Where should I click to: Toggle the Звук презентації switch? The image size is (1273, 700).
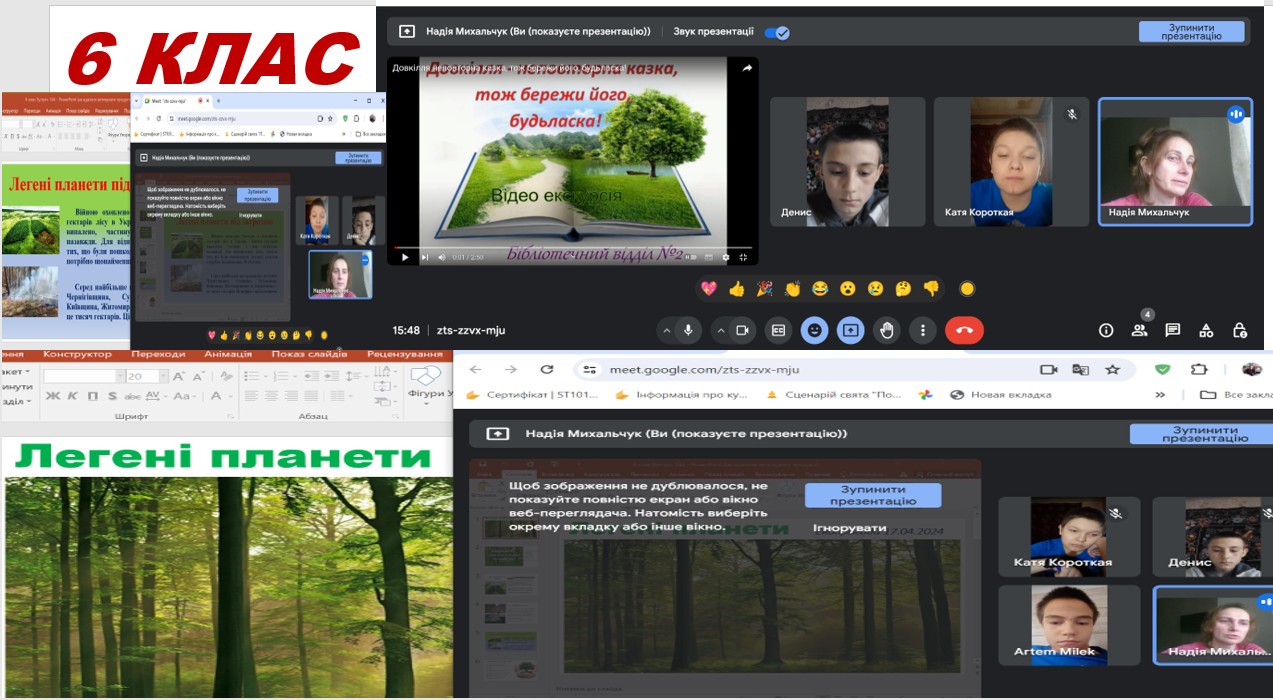click(777, 32)
